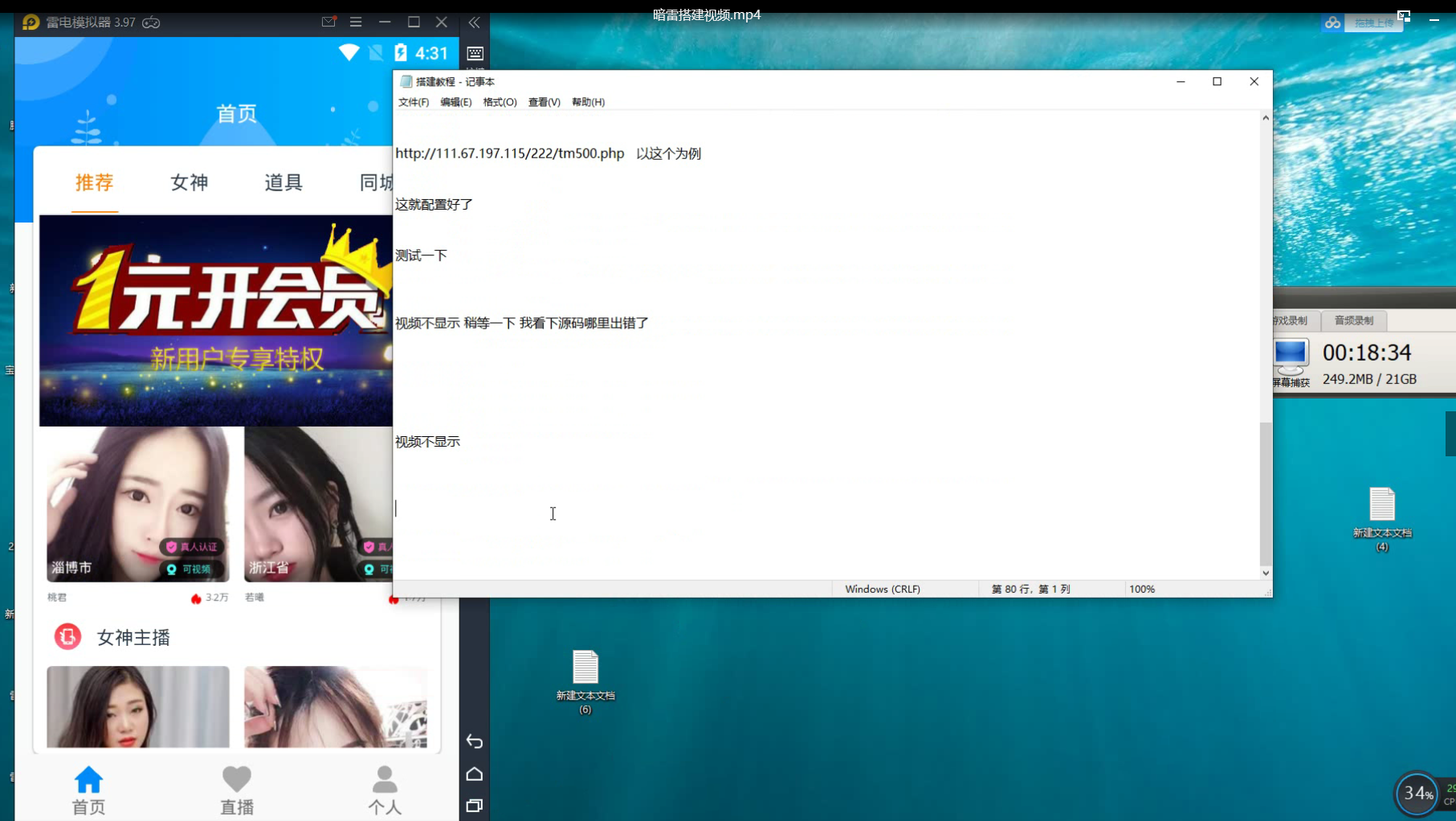Open the 淄博市 user profile thumbnail
The height and width of the screenshot is (821, 1456).
(138, 504)
